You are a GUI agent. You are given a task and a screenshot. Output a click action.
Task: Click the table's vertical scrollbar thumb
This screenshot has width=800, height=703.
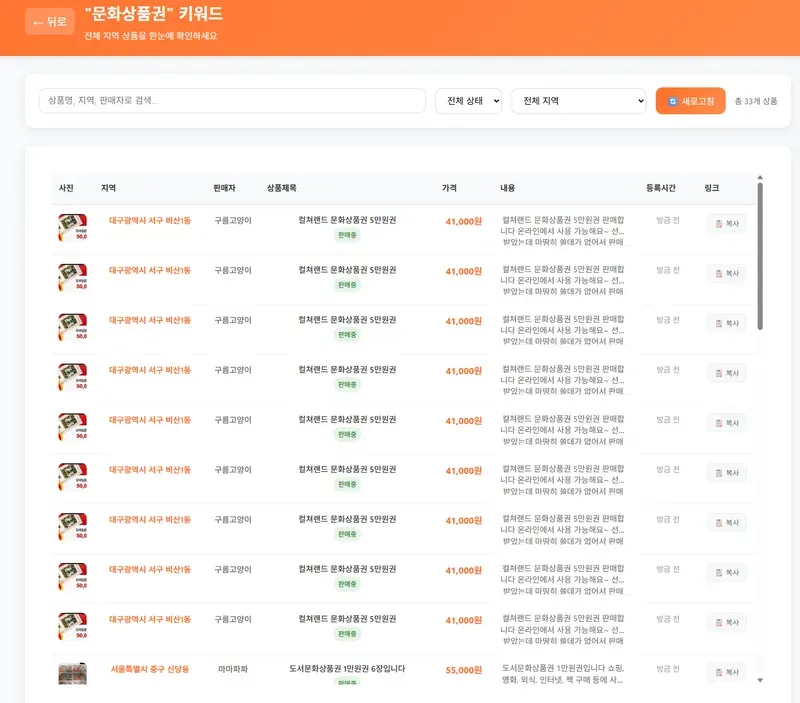pyautogui.click(x=760, y=255)
